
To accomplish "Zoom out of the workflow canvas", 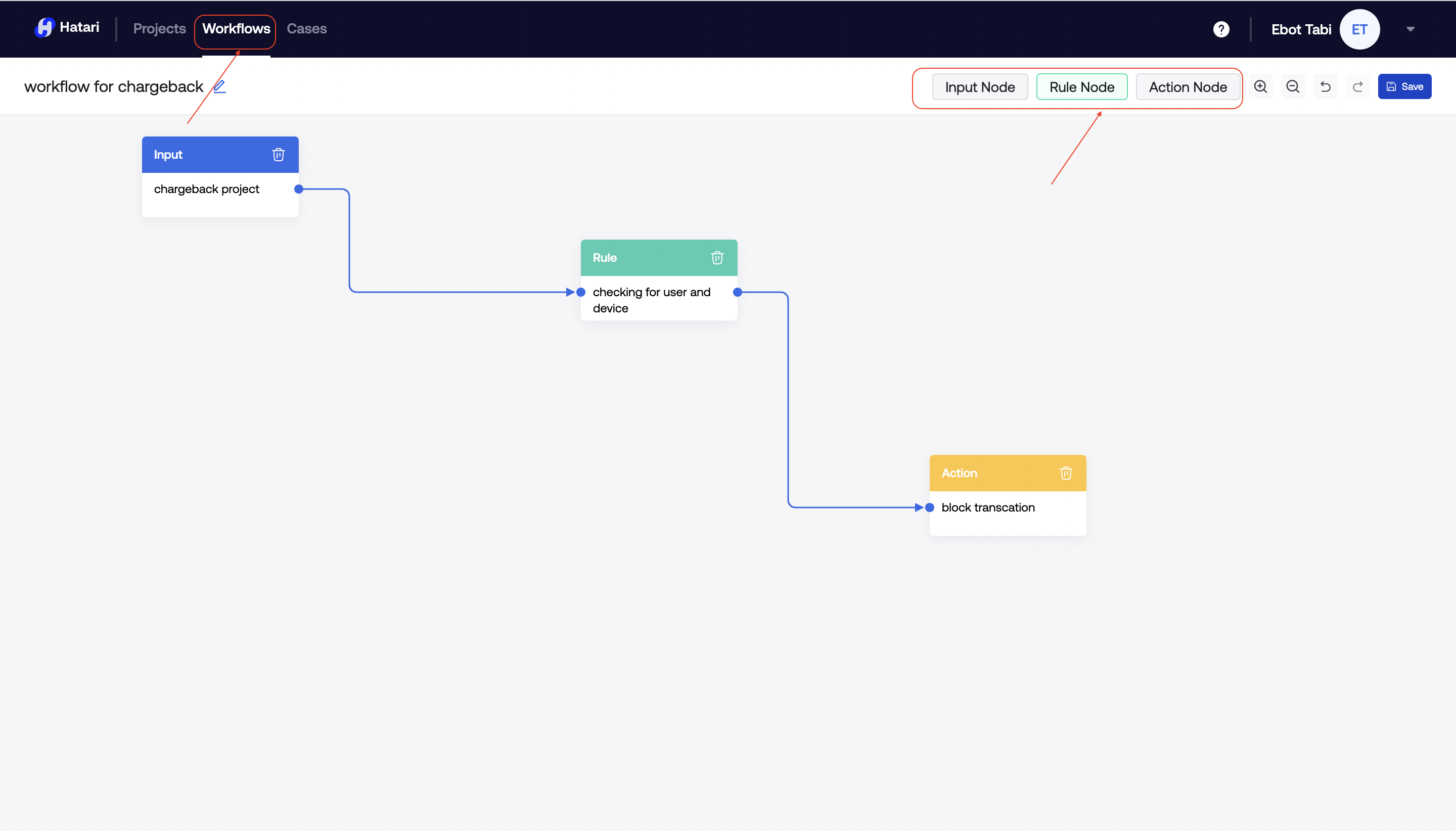I will click(1293, 87).
